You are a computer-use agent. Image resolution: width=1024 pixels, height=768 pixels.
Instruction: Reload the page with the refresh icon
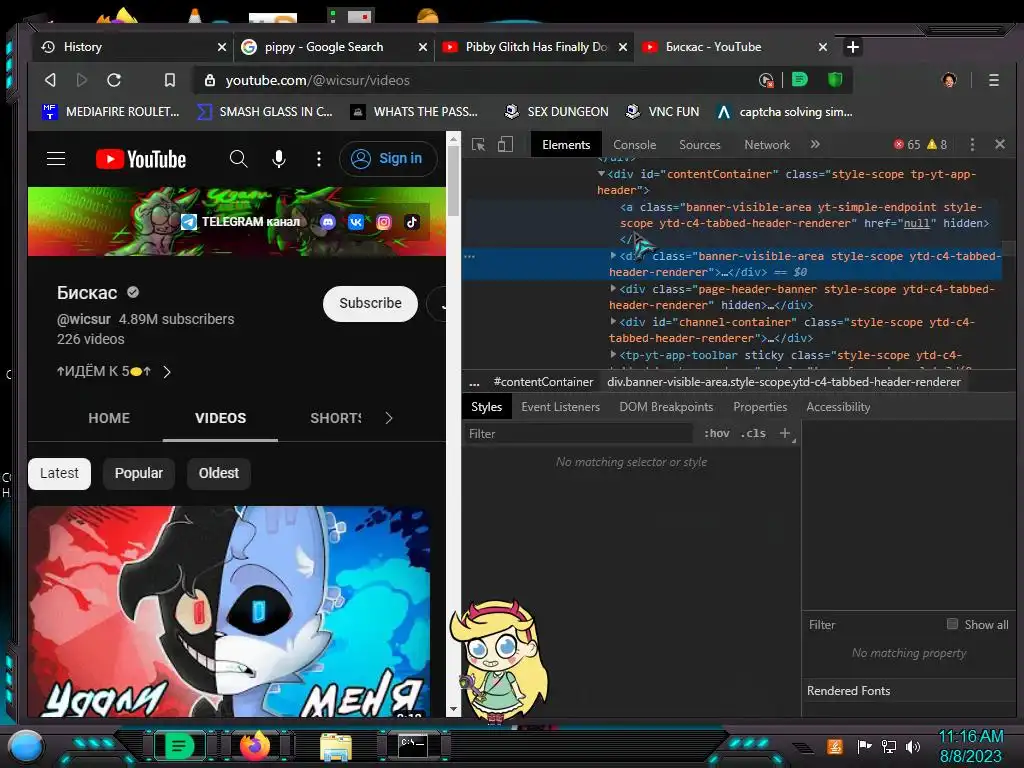(114, 80)
